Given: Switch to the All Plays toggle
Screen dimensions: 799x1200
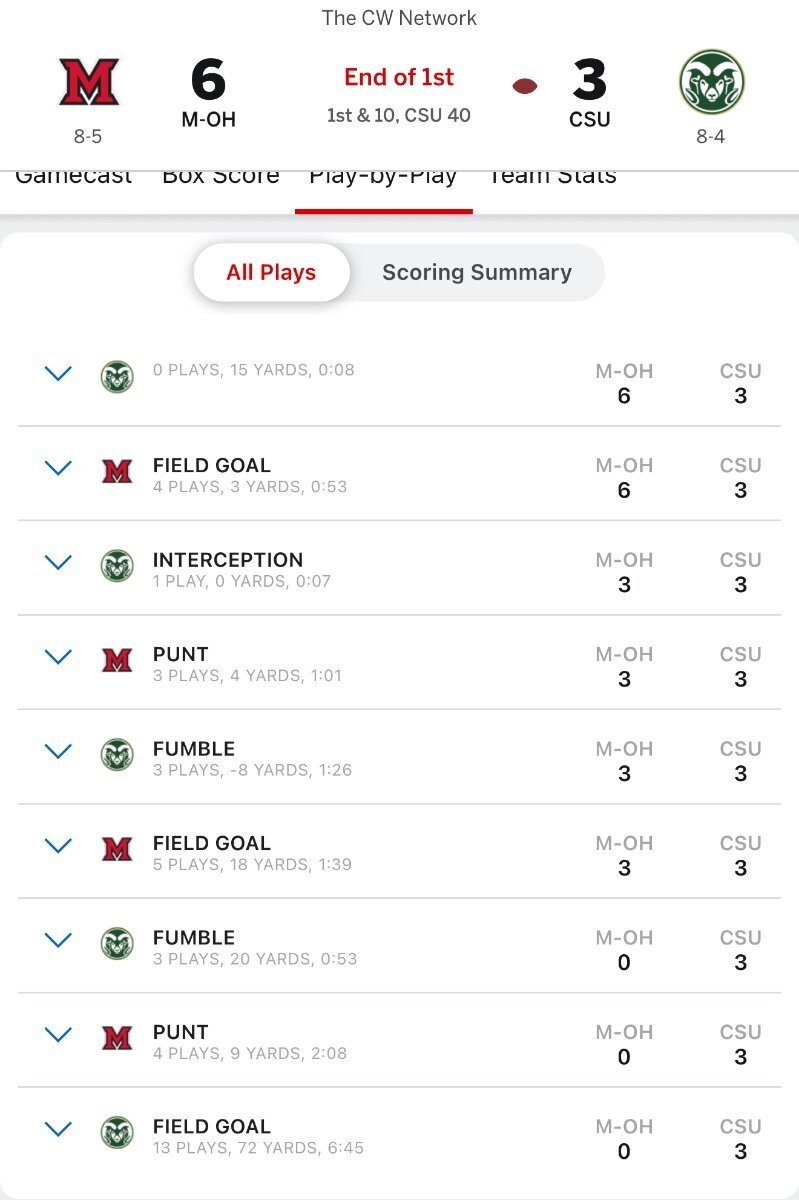Looking at the screenshot, I should (x=271, y=272).
